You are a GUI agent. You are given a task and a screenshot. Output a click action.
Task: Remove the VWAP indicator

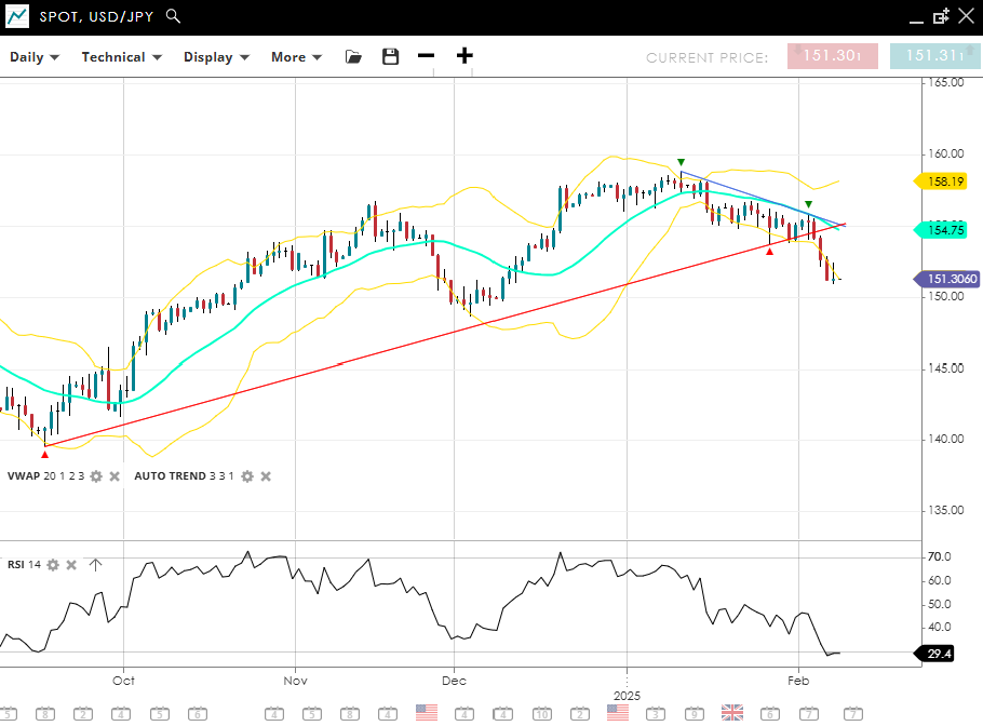point(114,476)
